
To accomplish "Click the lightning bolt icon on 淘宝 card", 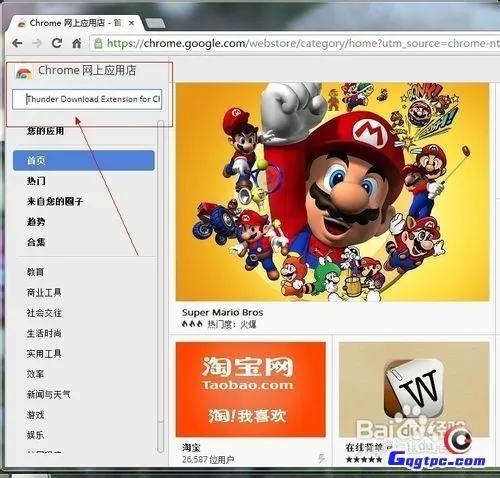I will click(321, 459).
